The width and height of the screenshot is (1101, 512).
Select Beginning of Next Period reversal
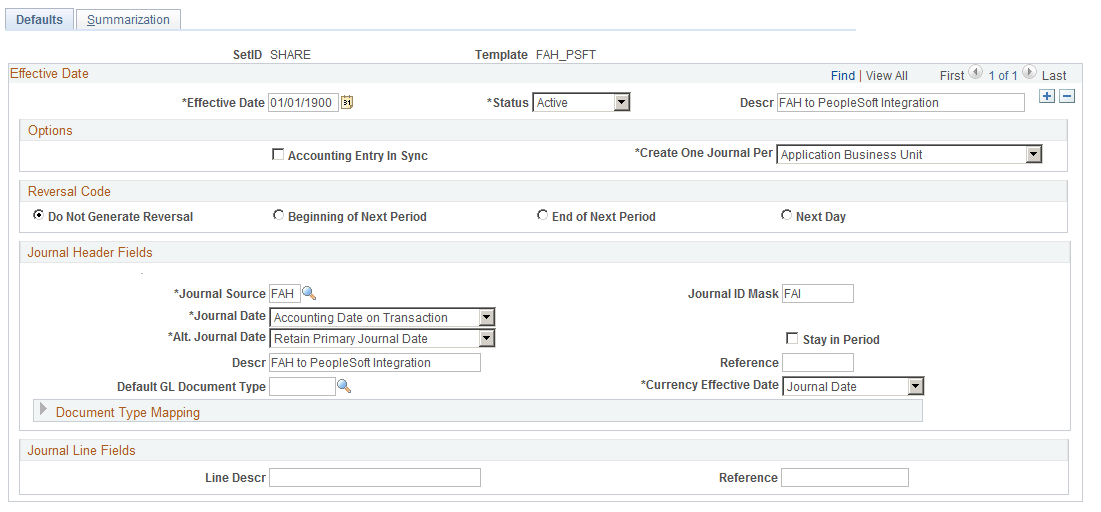point(279,216)
